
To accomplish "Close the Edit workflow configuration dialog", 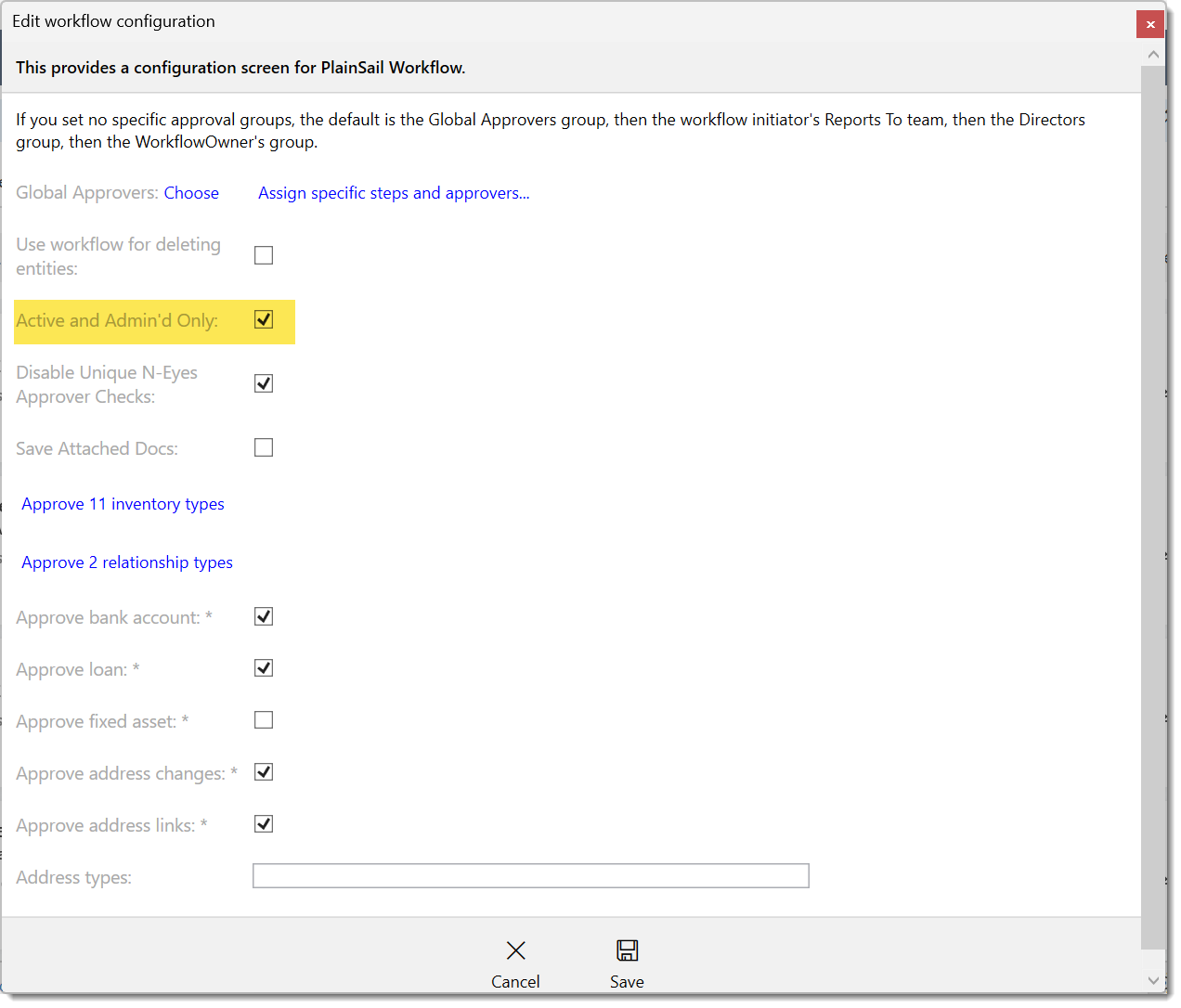I will [1149, 24].
